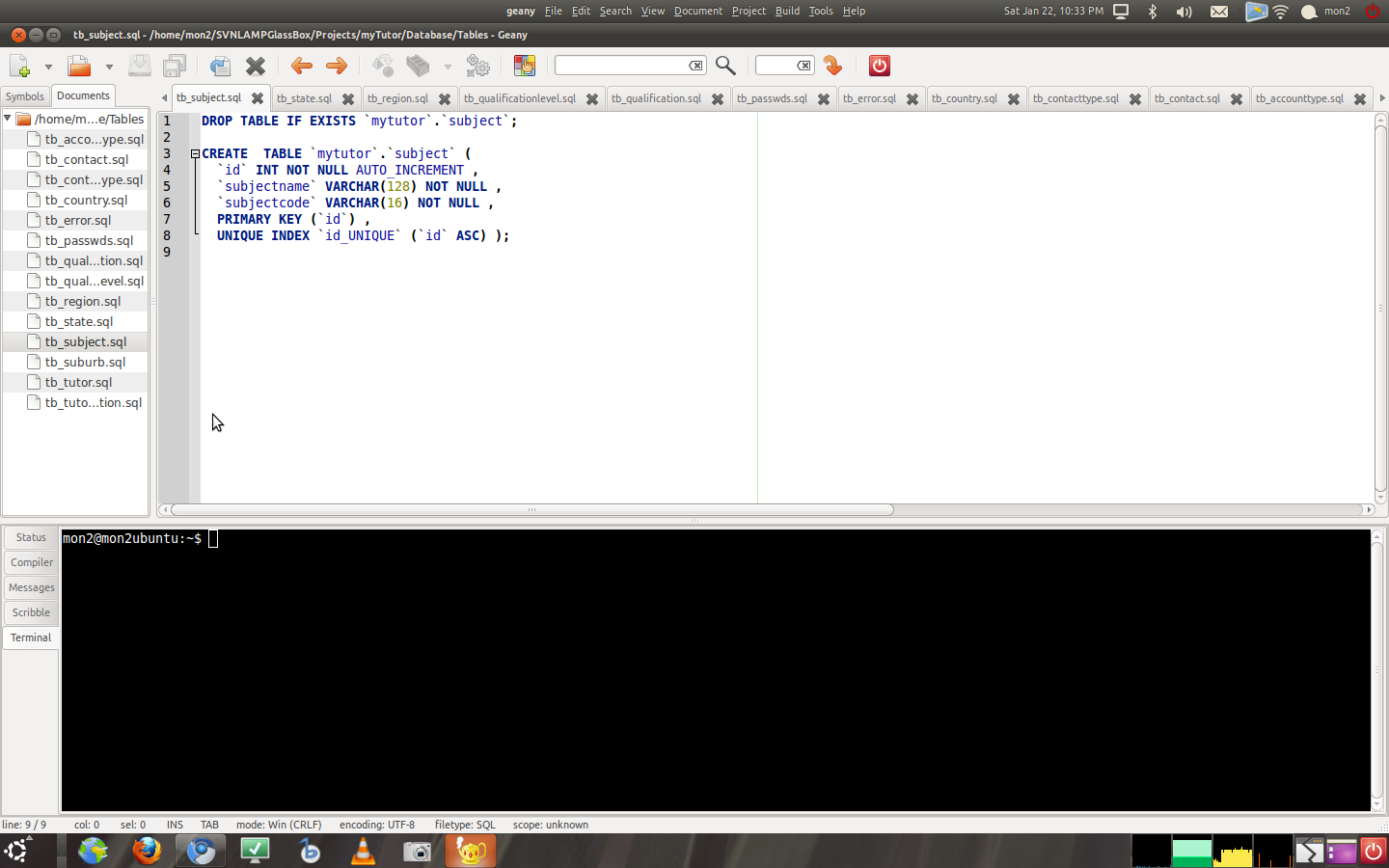Navigate back a location
Screen dimensions: 1389x868
click(301, 66)
